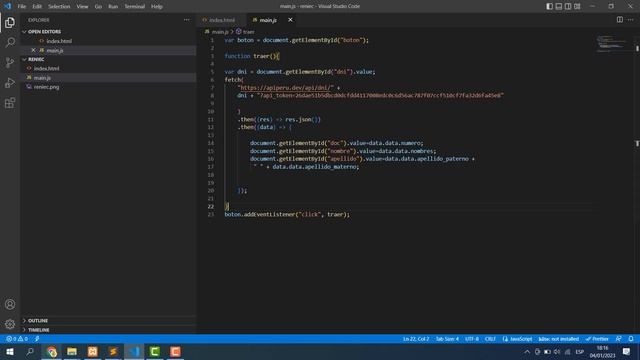This screenshot has width=640, height=360.
Task: Click the Jabba: not installed status item
Action: coord(558,339)
